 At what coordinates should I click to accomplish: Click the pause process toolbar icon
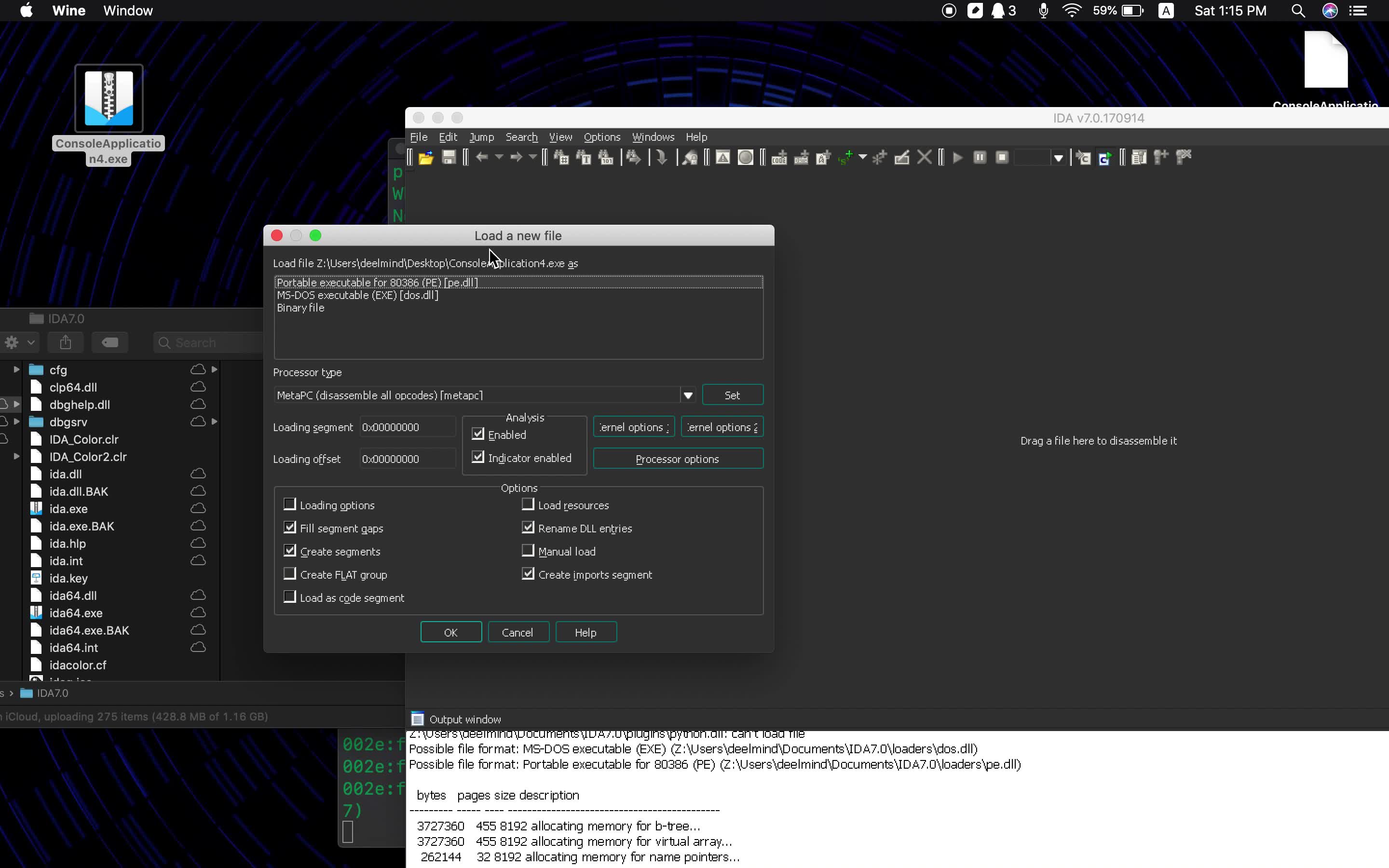click(x=980, y=158)
